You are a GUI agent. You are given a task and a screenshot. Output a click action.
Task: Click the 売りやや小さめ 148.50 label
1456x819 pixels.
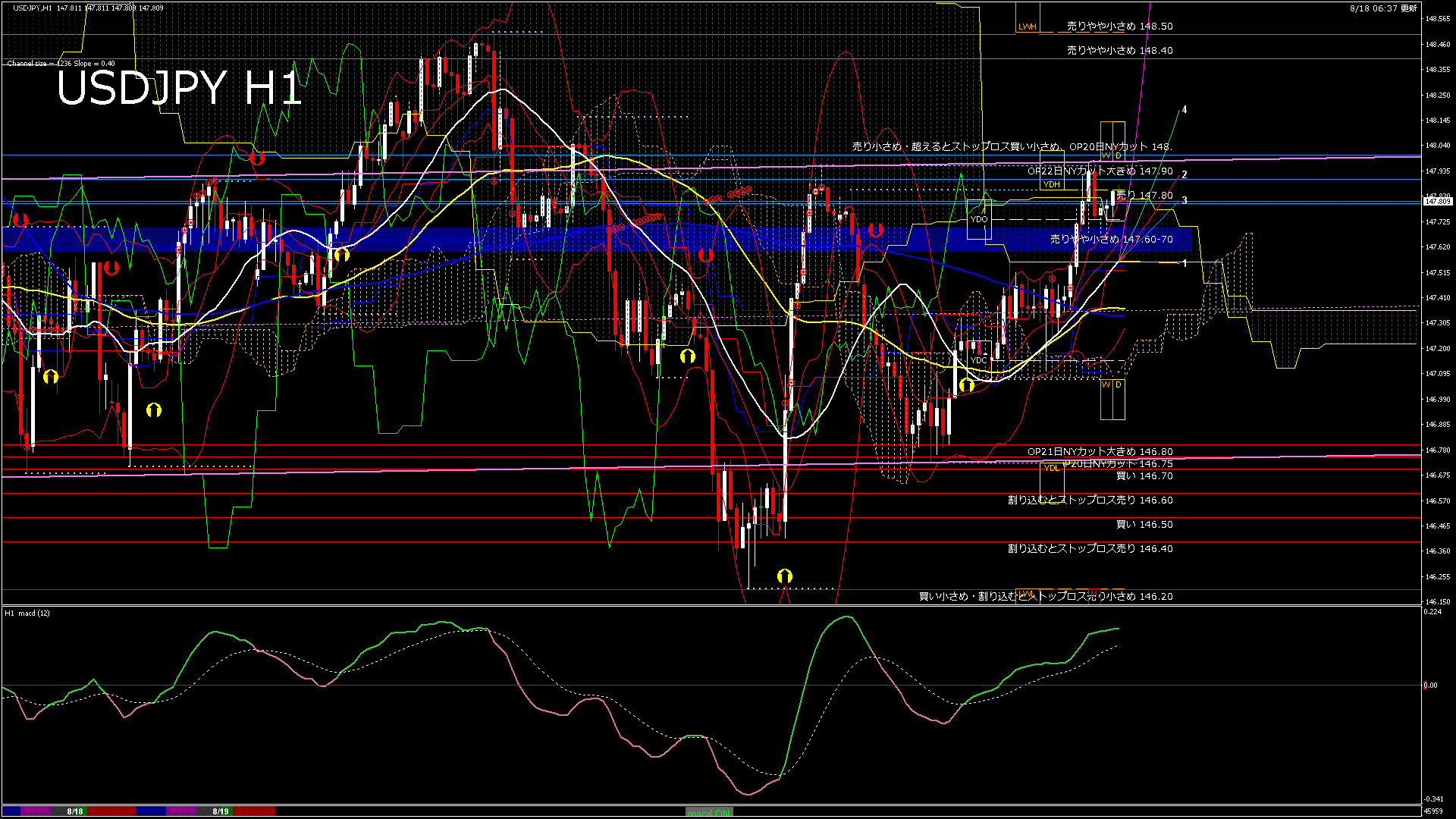1119,26
